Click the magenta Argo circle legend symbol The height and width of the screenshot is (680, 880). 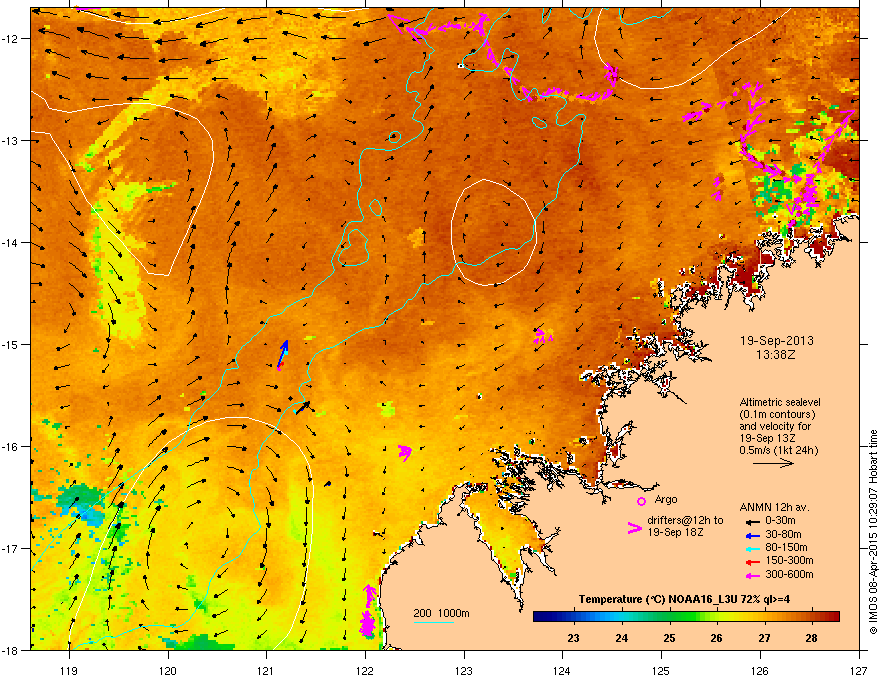(x=641, y=501)
